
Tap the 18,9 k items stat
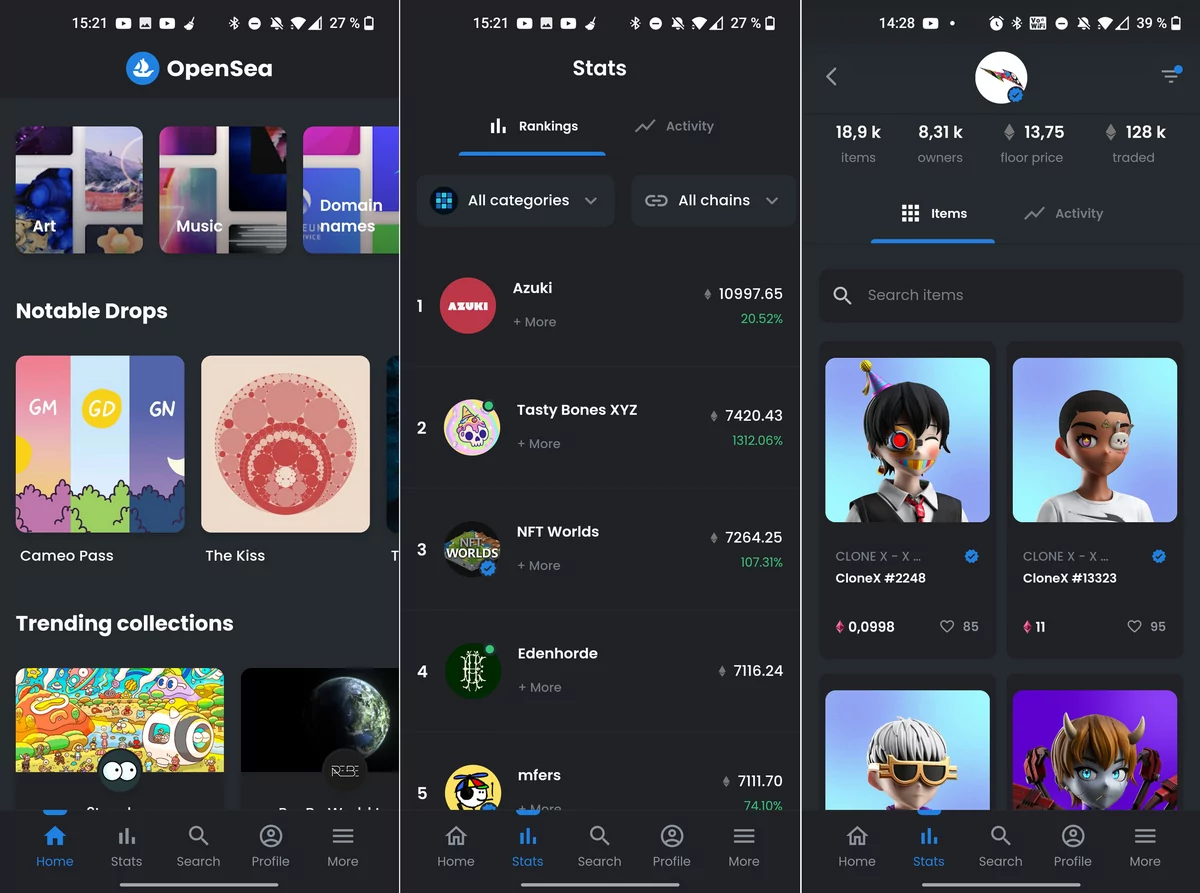click(x=858, y=143)
